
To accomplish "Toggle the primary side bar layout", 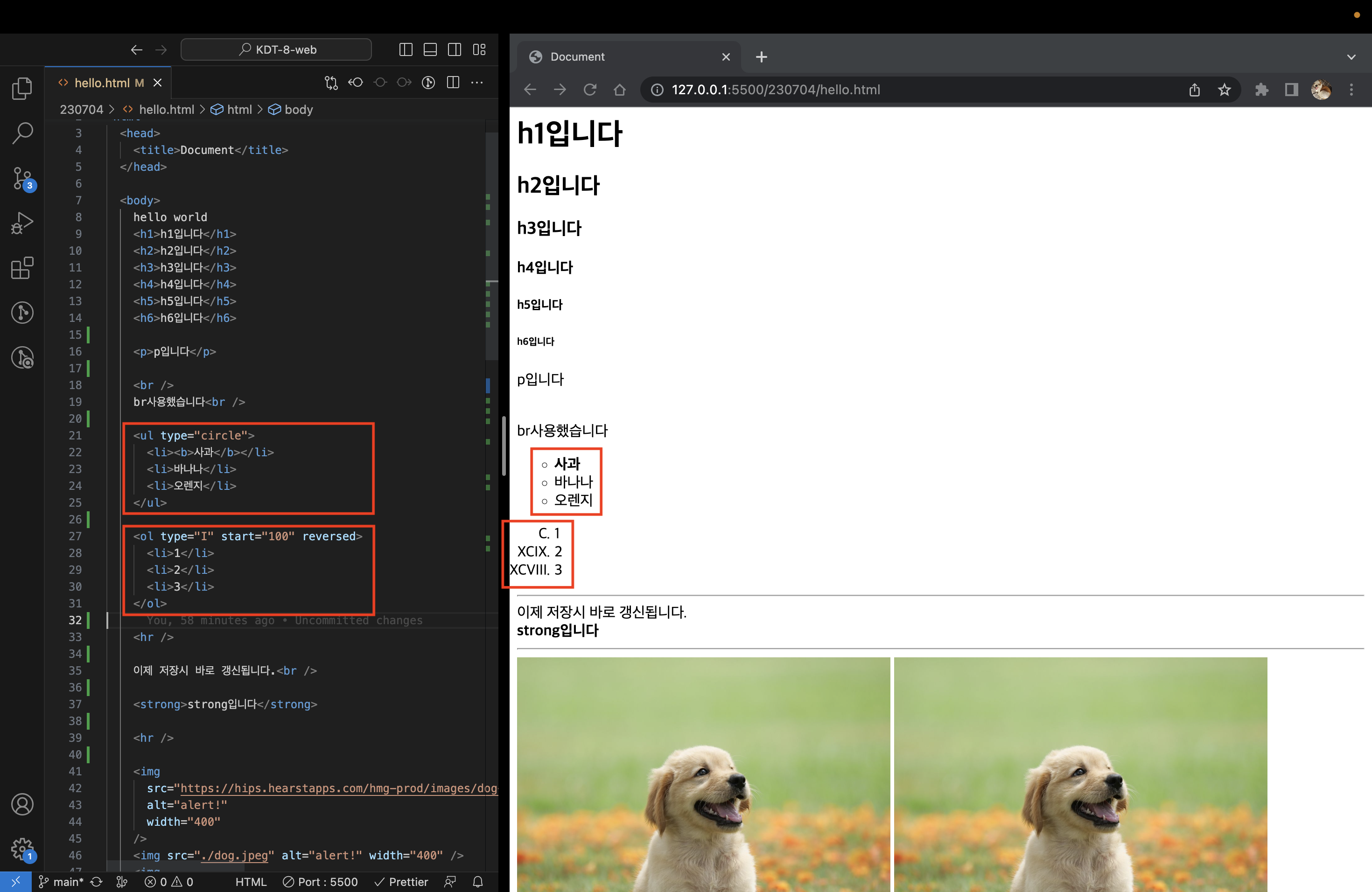I will [406, 49].
